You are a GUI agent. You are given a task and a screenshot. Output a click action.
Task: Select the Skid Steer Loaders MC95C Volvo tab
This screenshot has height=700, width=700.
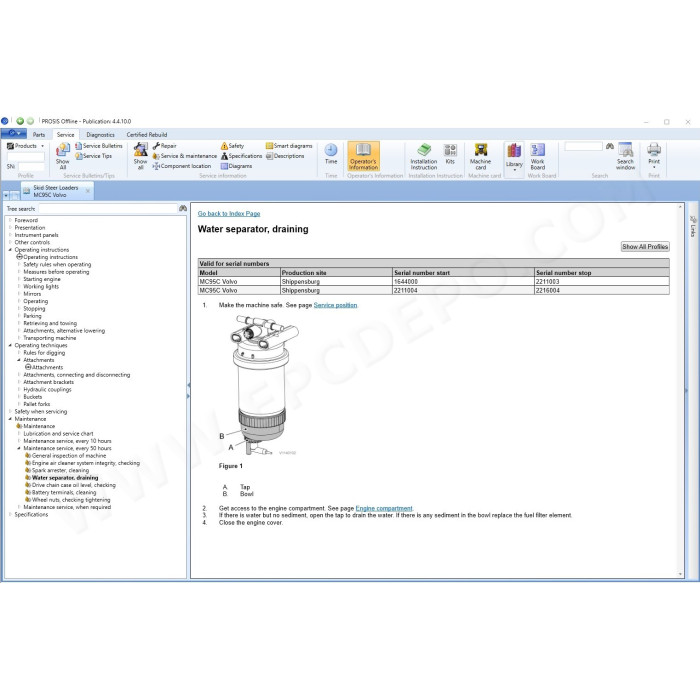coord(56,191)
